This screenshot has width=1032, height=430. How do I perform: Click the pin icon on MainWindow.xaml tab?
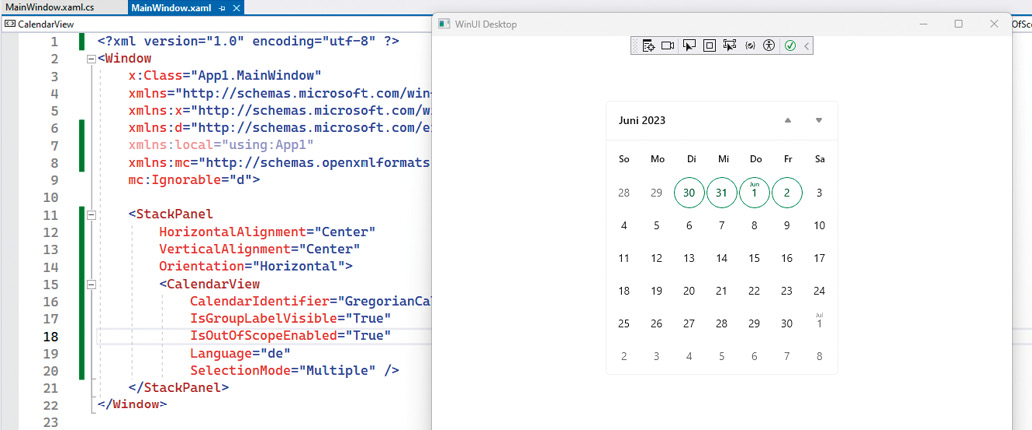pos(222,8)
